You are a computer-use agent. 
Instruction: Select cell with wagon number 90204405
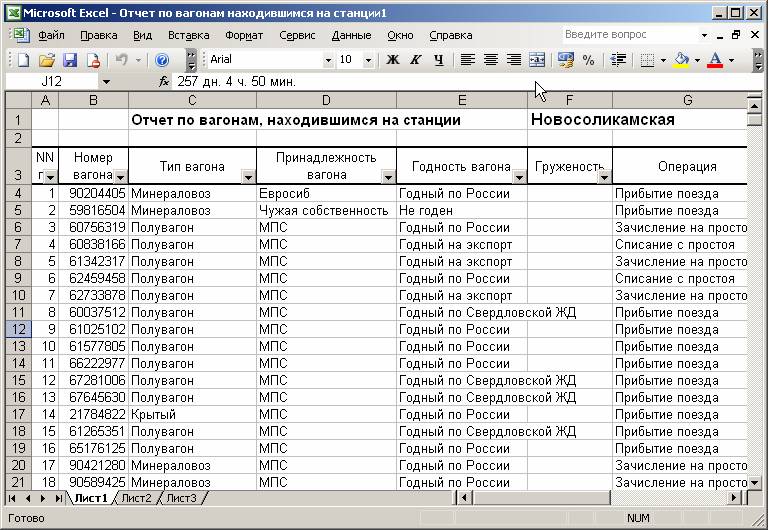click(x=93, y=193)
